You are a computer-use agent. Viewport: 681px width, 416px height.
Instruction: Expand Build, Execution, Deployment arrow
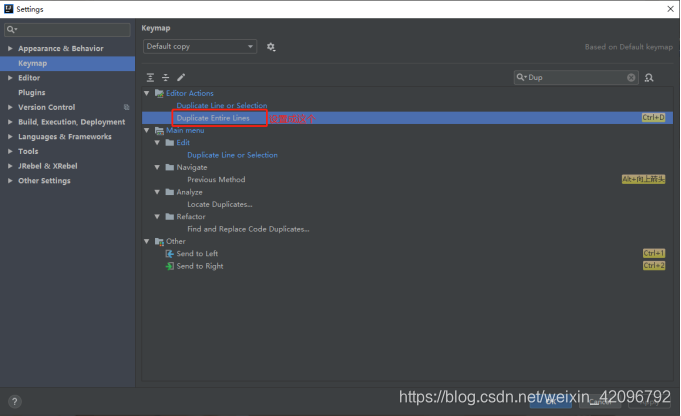click(10, 122)
